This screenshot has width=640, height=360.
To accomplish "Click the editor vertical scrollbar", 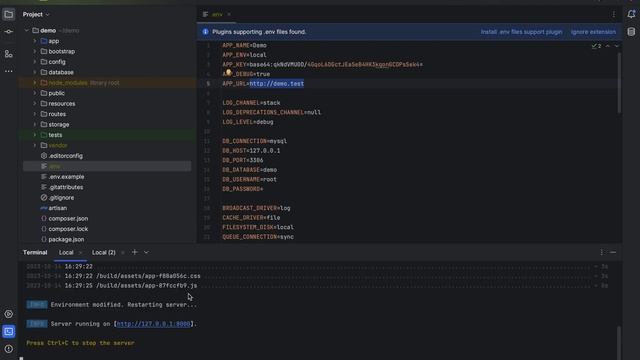I will click(x=619, y=82).
